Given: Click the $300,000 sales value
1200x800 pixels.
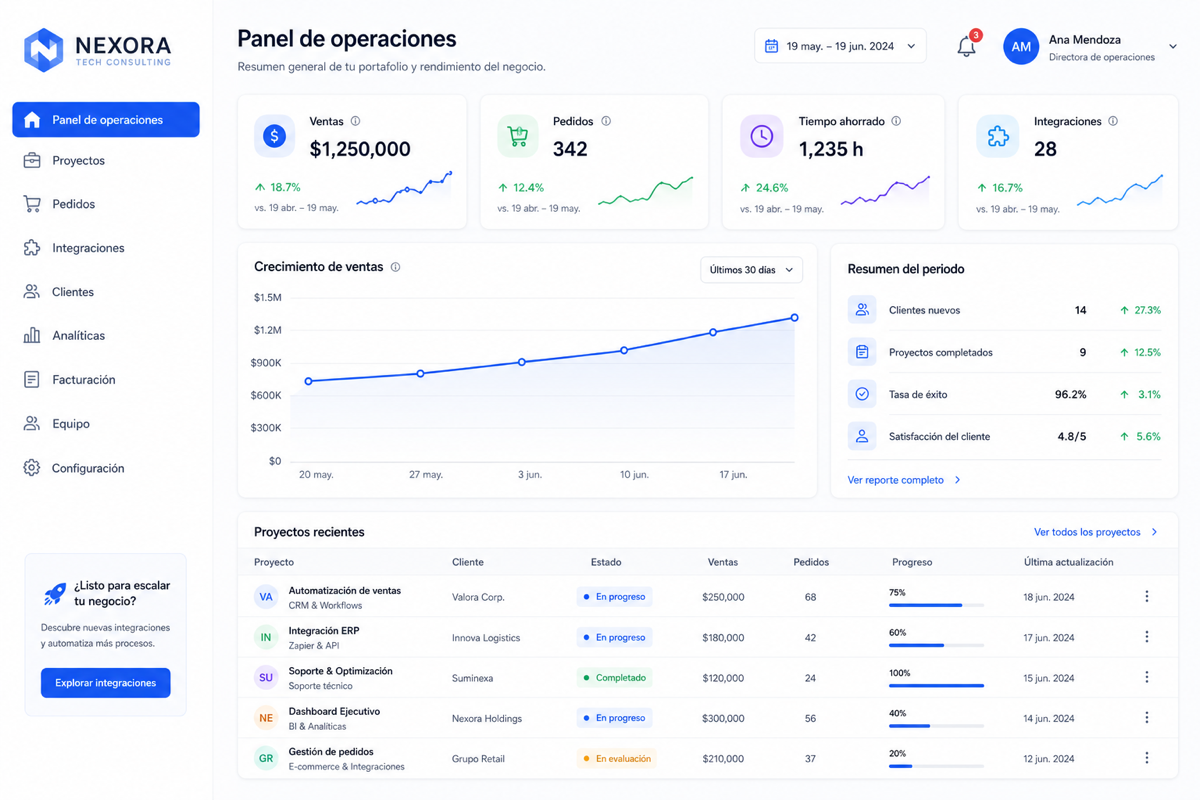Looking at the screenshot, I should (723, 718).
